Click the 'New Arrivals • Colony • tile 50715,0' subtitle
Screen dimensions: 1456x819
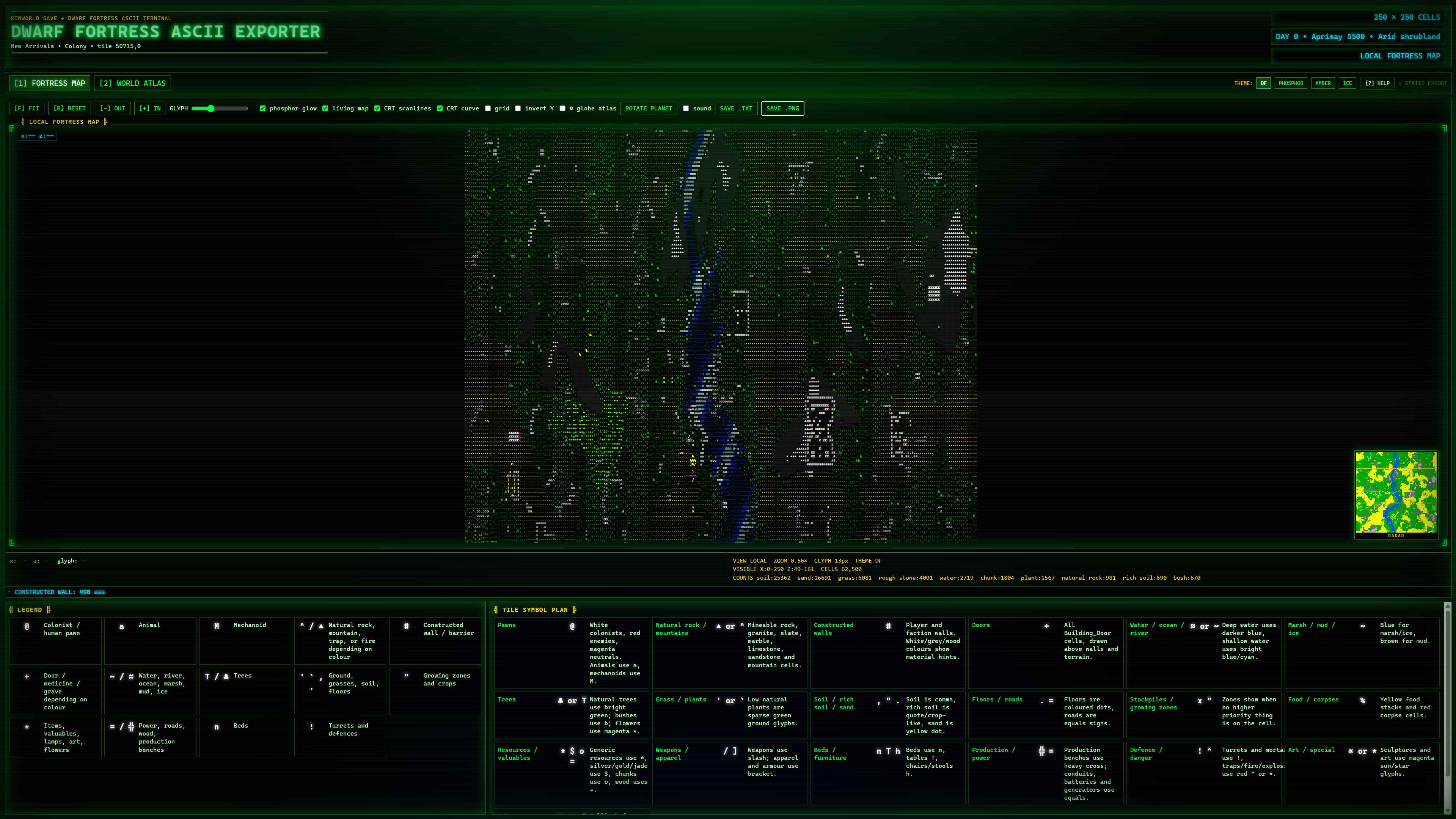click(x=76, y=46)
